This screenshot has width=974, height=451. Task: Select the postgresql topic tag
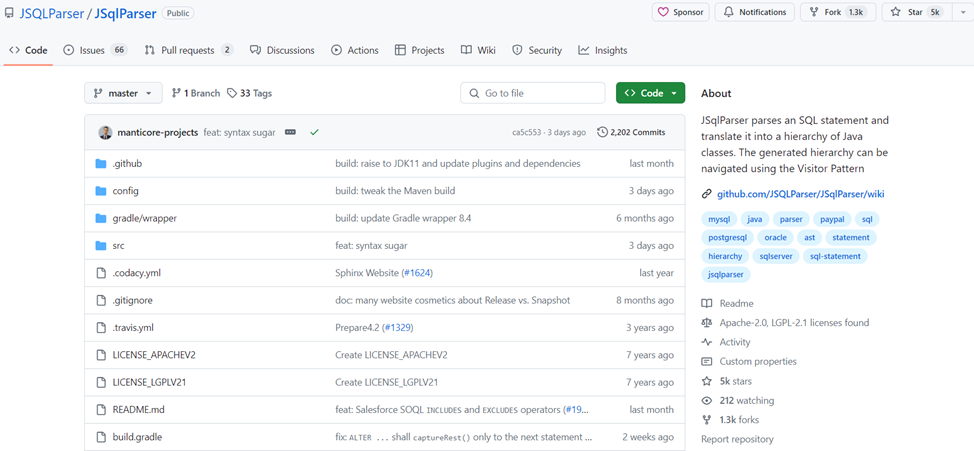pyautogui.click(x=728, y=238)
